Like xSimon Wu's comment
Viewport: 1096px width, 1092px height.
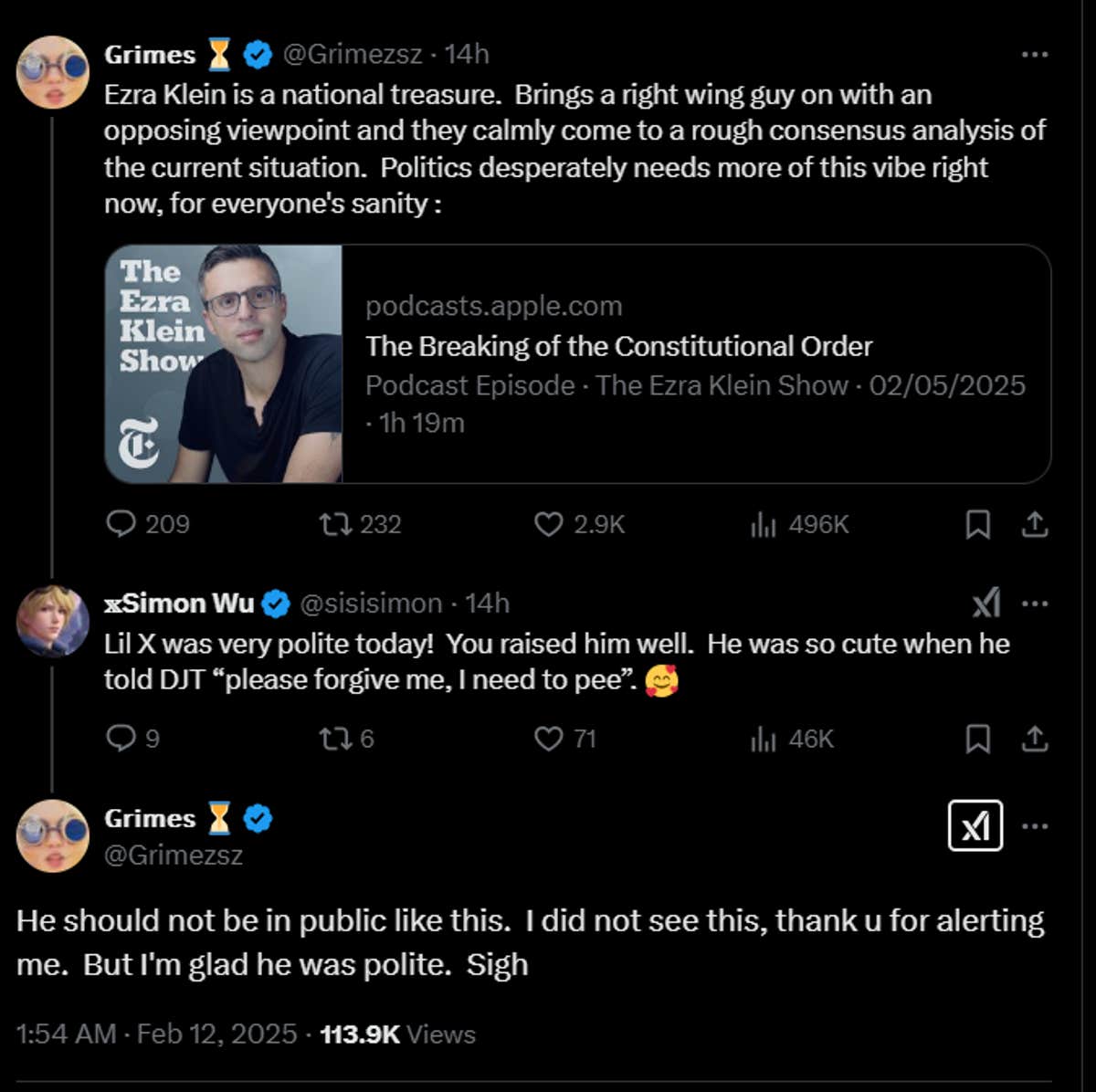point(548,739)
